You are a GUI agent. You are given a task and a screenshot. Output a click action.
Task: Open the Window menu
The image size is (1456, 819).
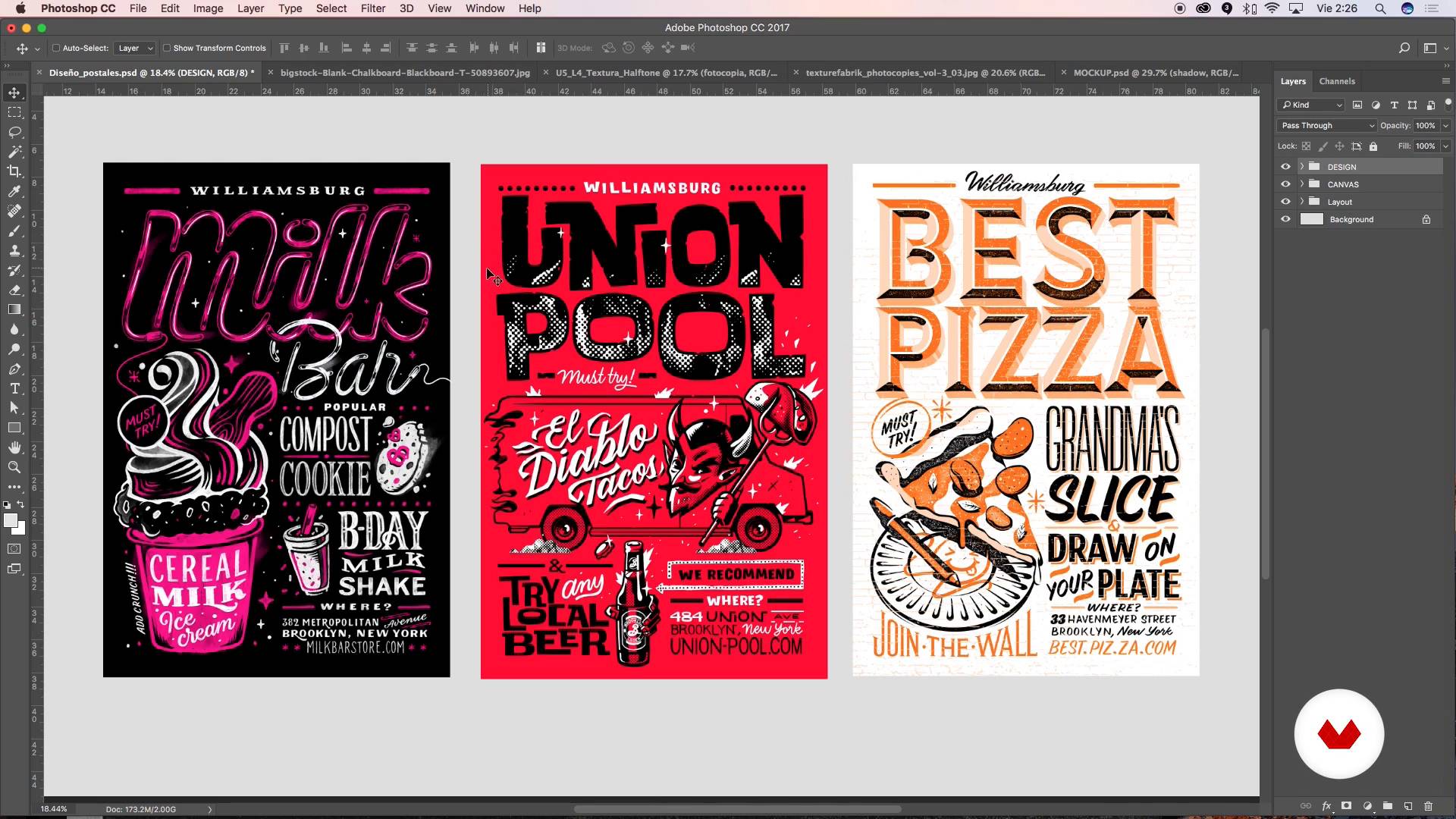pos(485,8)
